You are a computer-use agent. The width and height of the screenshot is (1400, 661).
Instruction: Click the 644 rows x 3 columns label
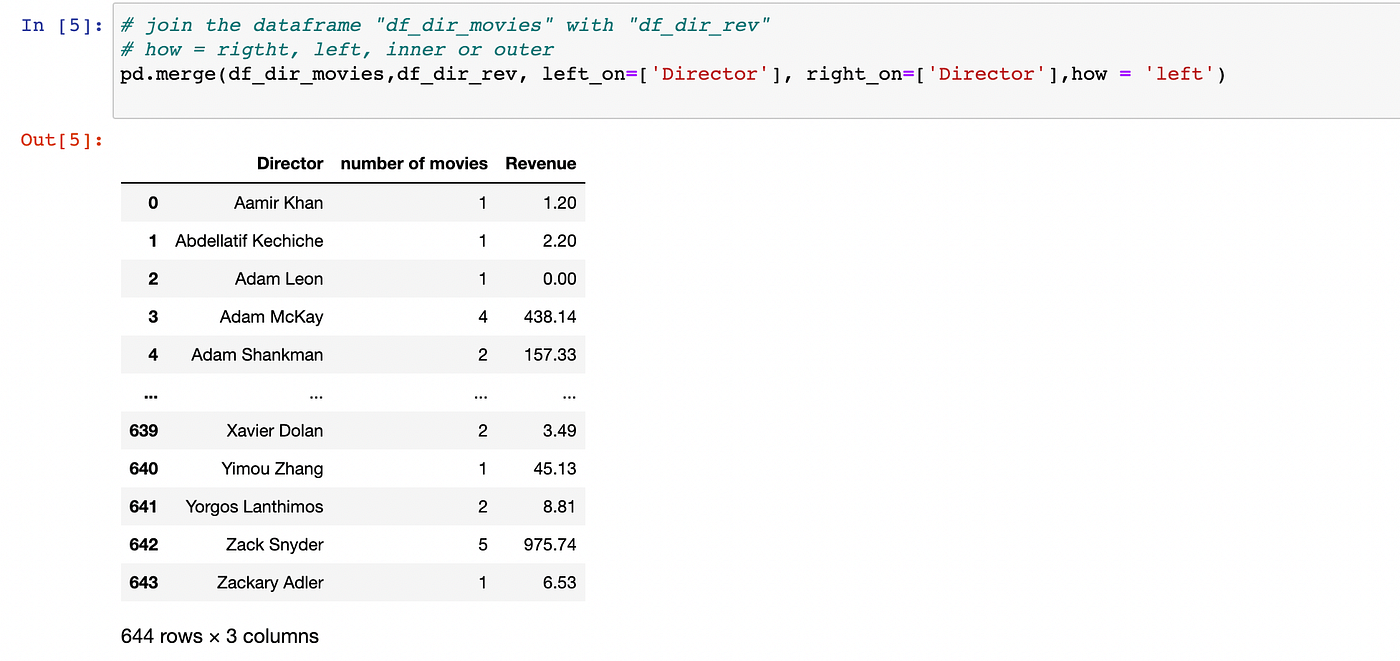218,636
